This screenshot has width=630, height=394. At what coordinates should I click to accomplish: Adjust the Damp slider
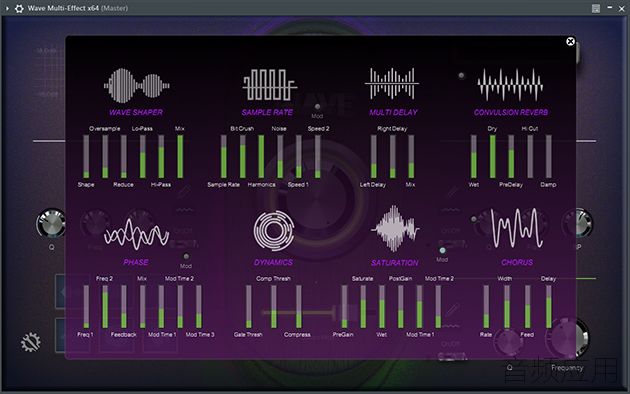pyautogui.click(x=549, y=156)
